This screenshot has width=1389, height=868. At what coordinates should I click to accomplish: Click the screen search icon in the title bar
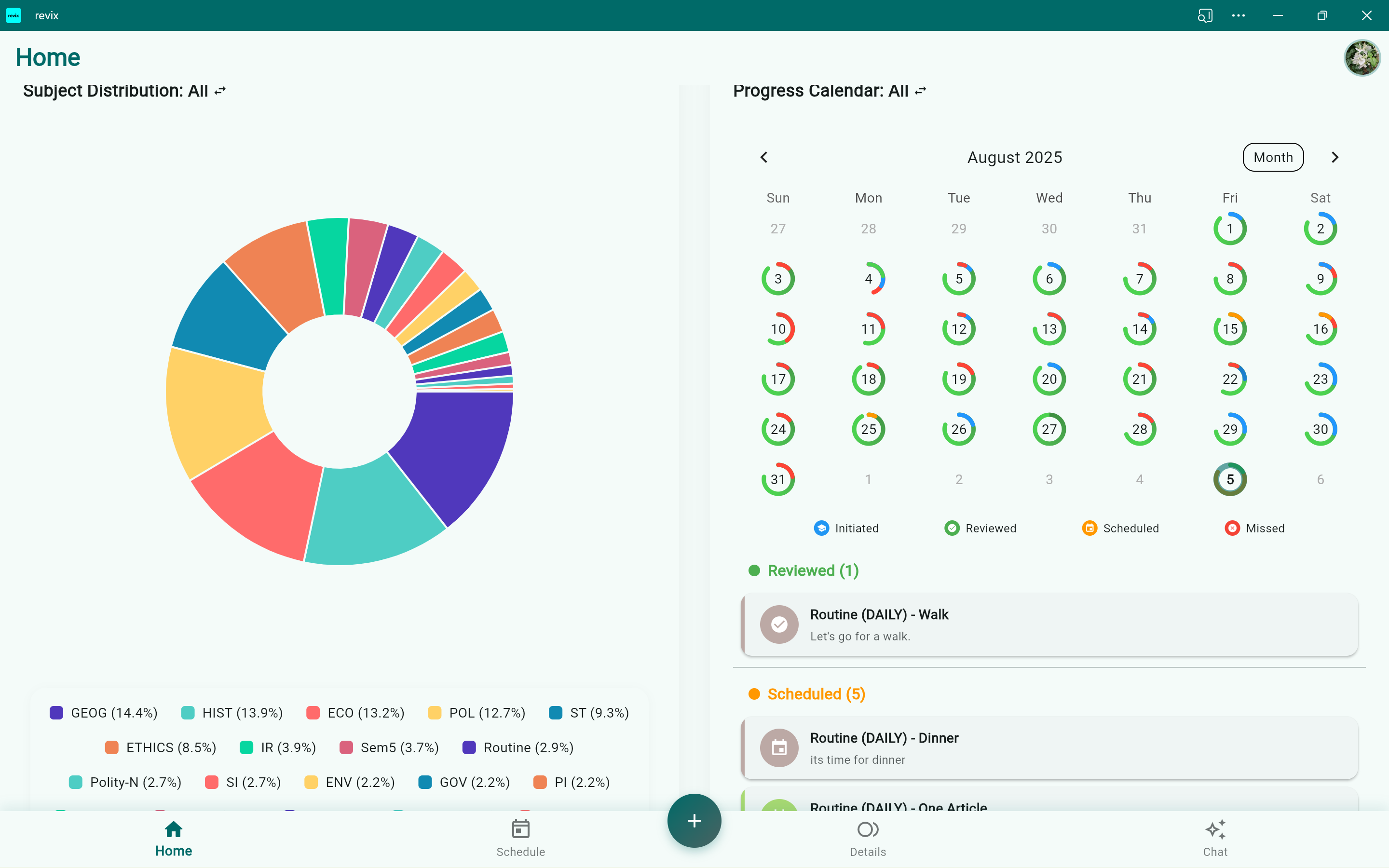1204,15
